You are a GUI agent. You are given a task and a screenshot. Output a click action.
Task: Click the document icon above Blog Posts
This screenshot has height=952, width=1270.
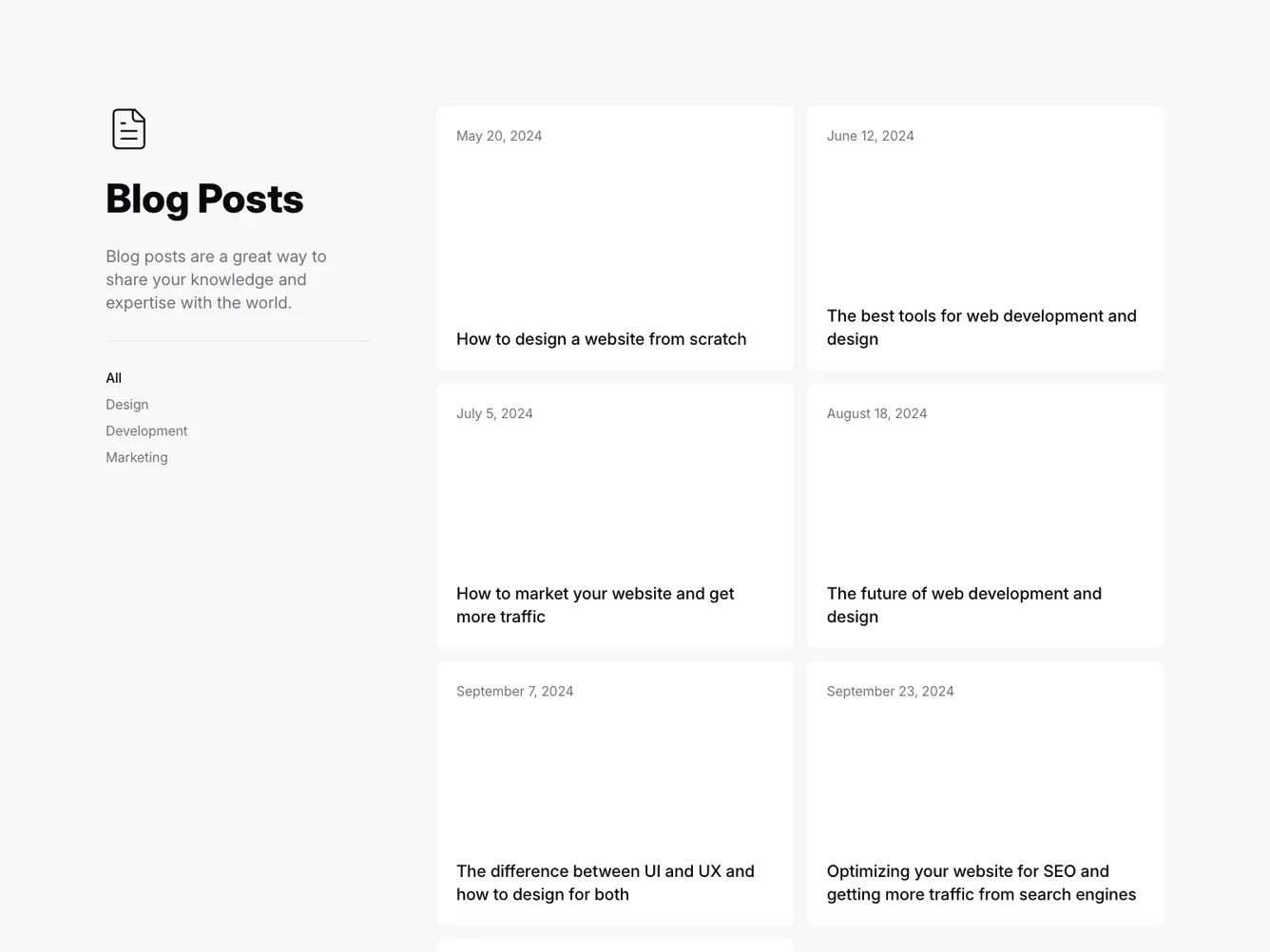click(128, 129)
